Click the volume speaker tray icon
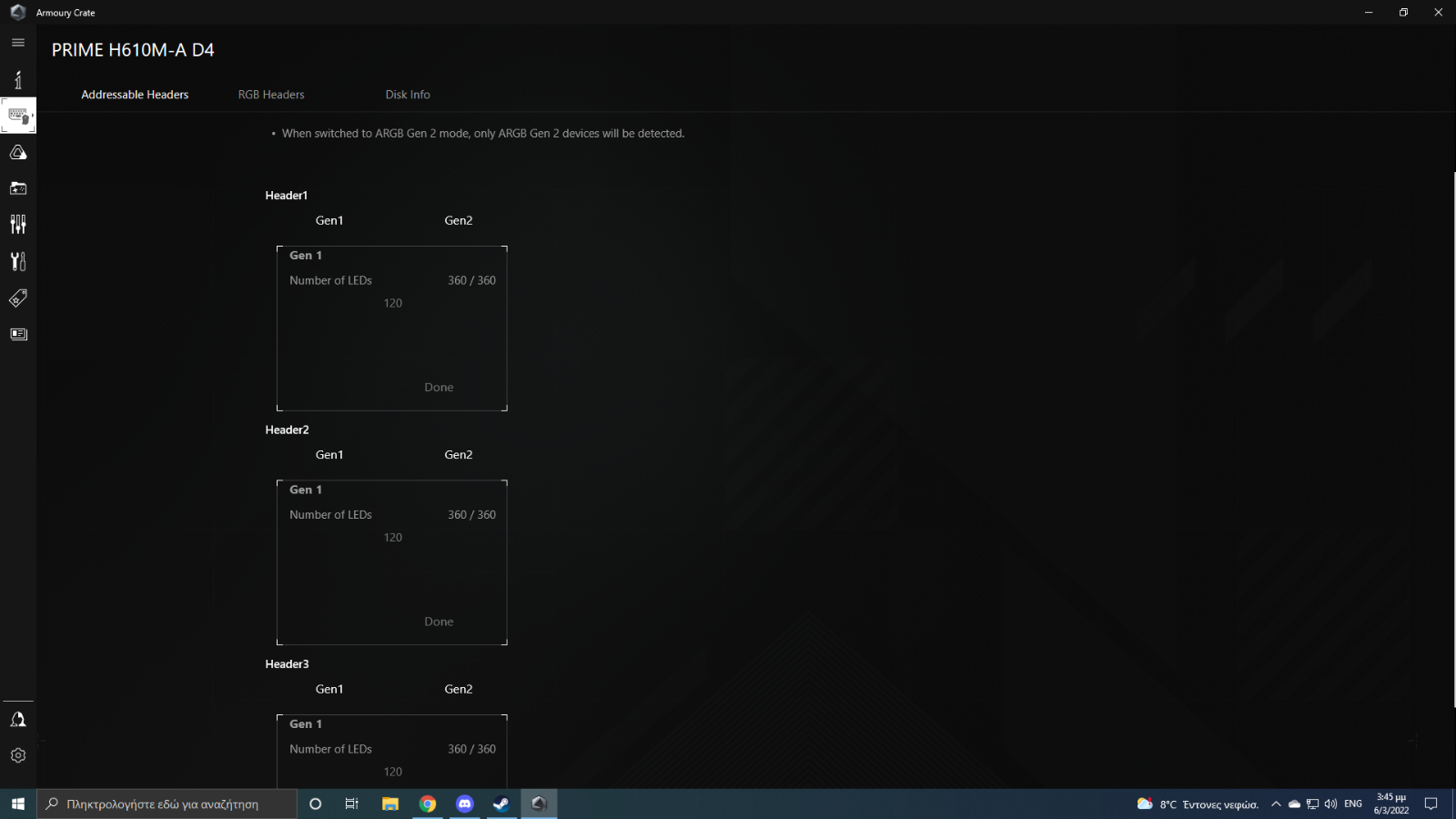 click(x=1330, y=804)
